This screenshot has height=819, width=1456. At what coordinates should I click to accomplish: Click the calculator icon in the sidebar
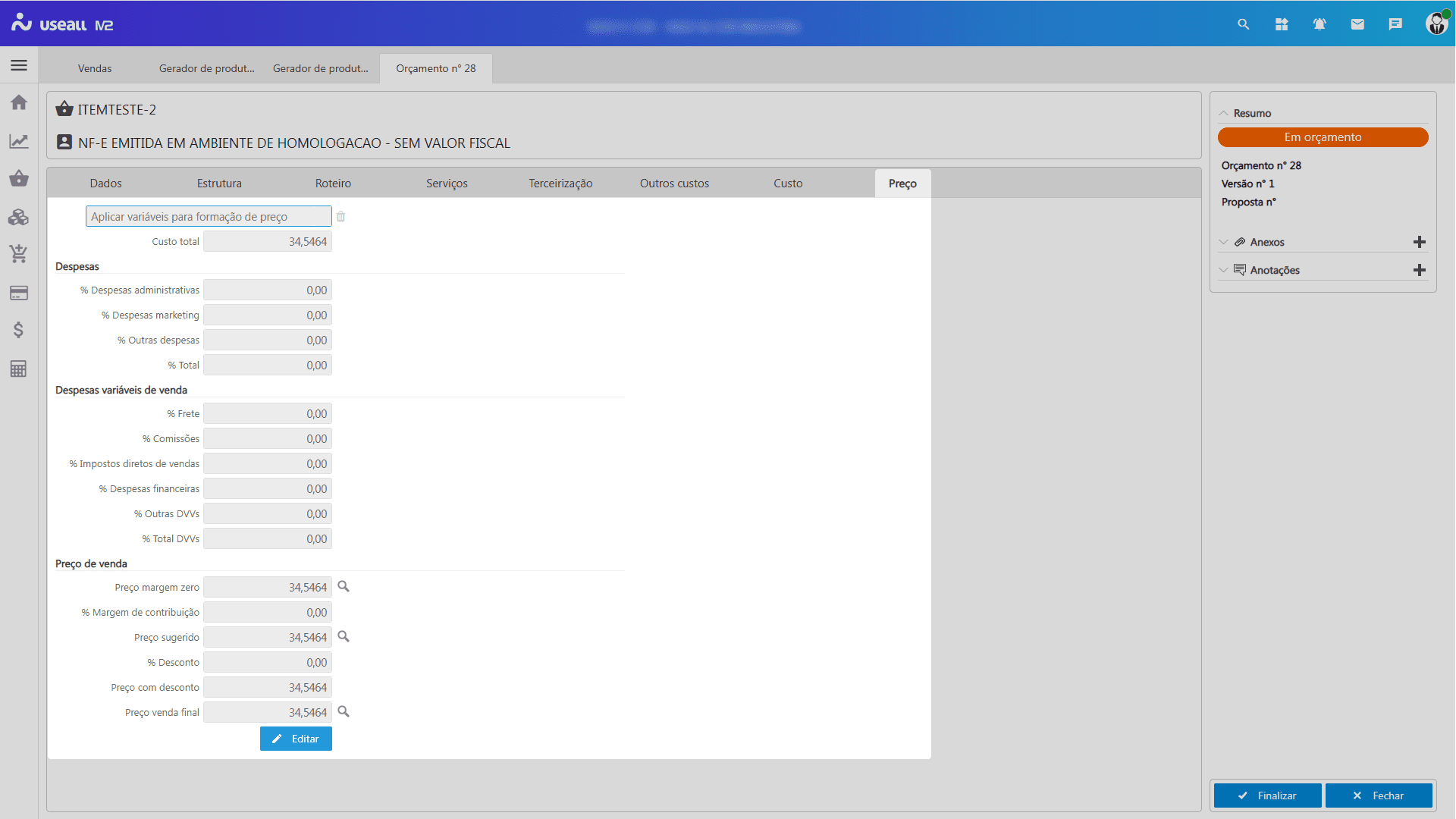19,369
